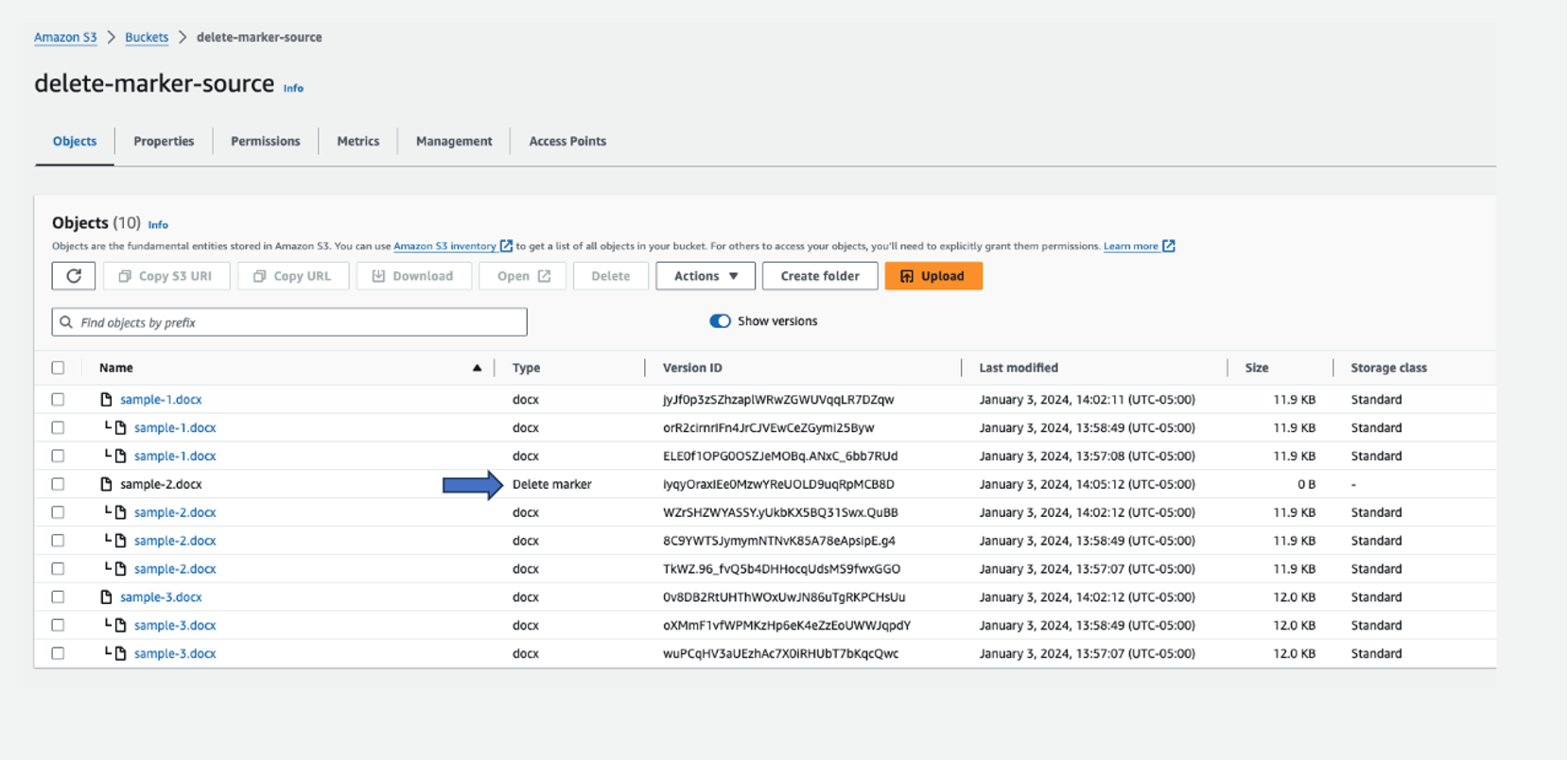Switch to the Objects tab
The height and width of the screenshot is (760, 1568).
coord(75,141)
